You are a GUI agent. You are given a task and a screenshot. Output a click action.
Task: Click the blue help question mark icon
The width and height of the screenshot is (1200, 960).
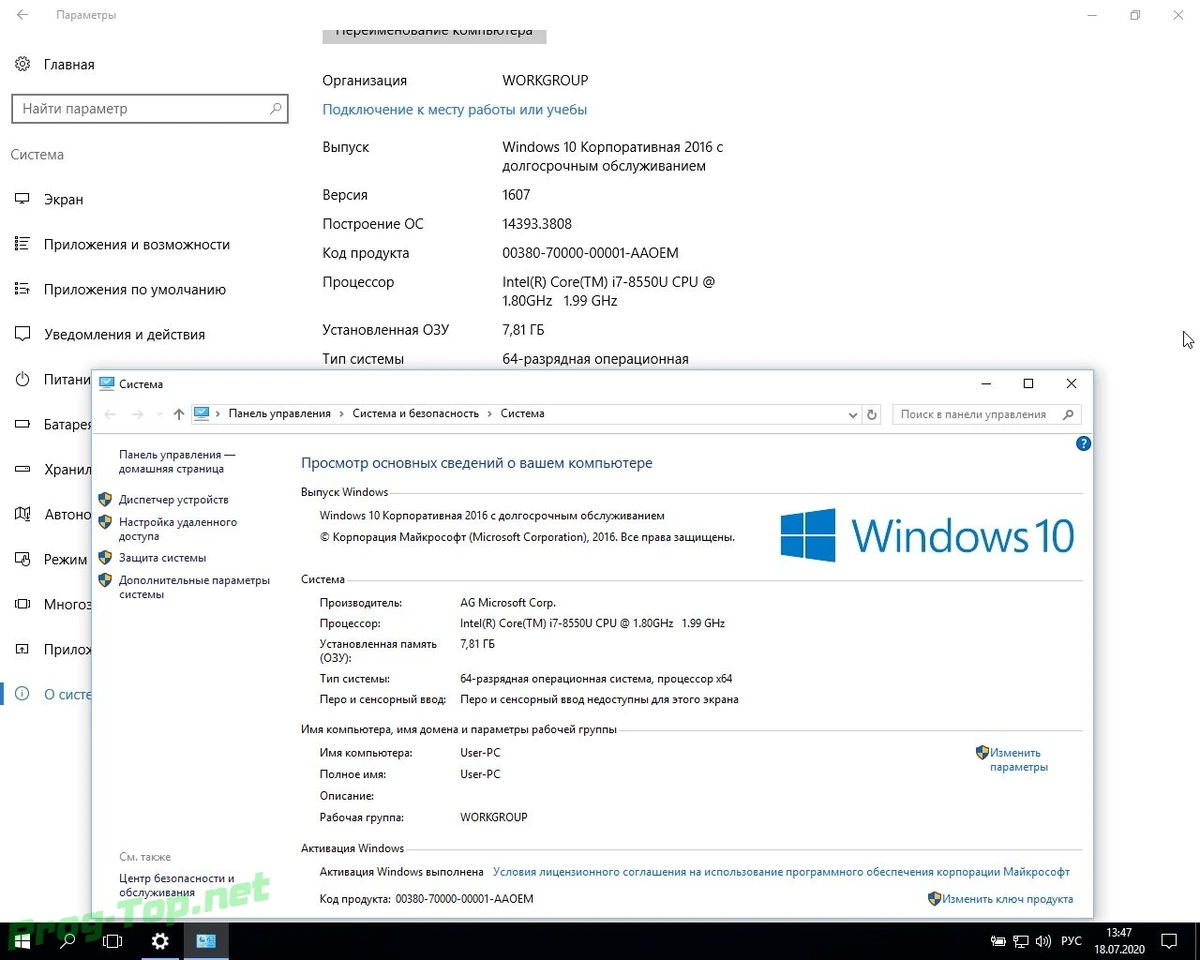click(1083, 443)
